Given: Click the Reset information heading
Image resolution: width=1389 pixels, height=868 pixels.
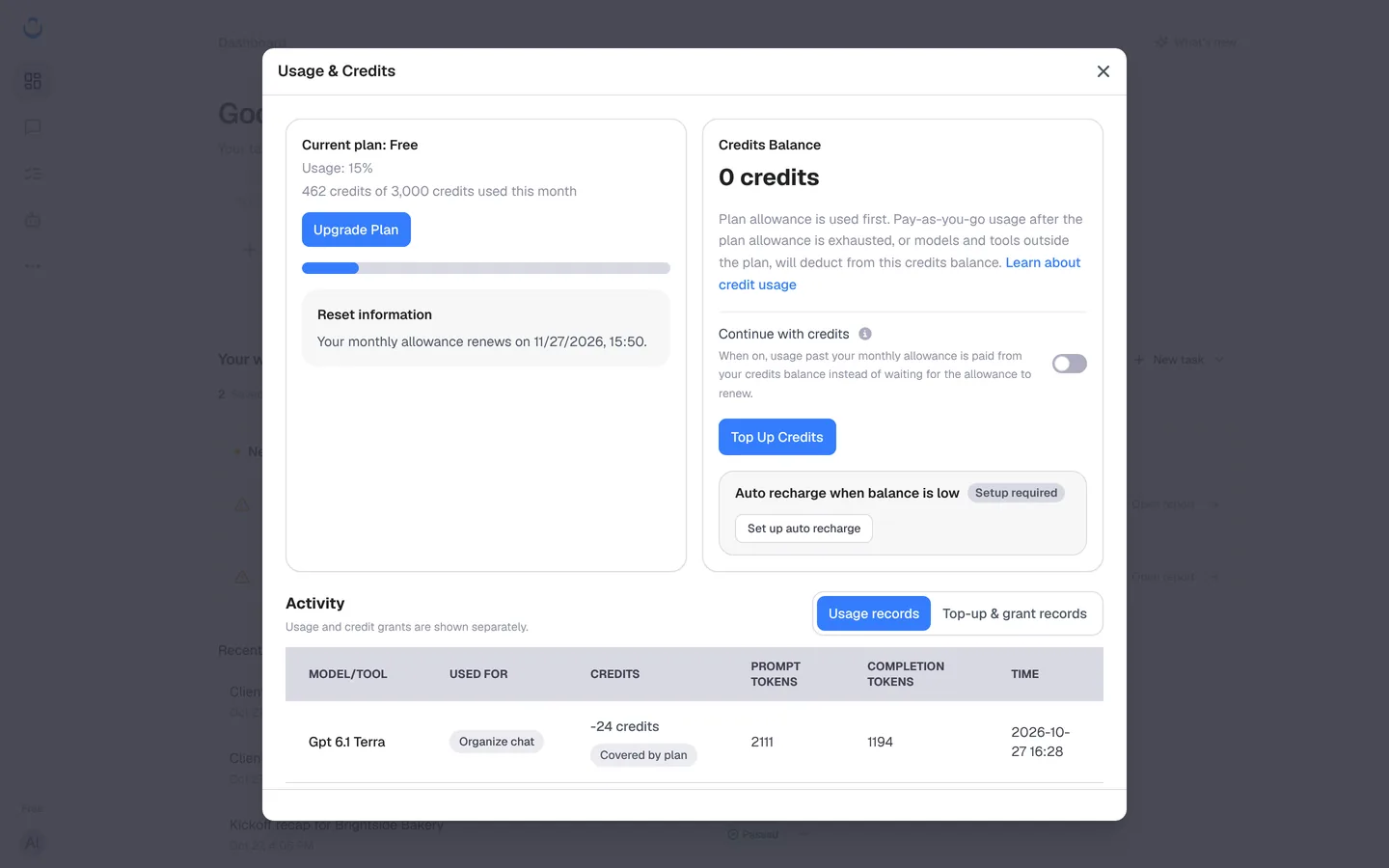Looking at the screenshot, I should (374, 314).
